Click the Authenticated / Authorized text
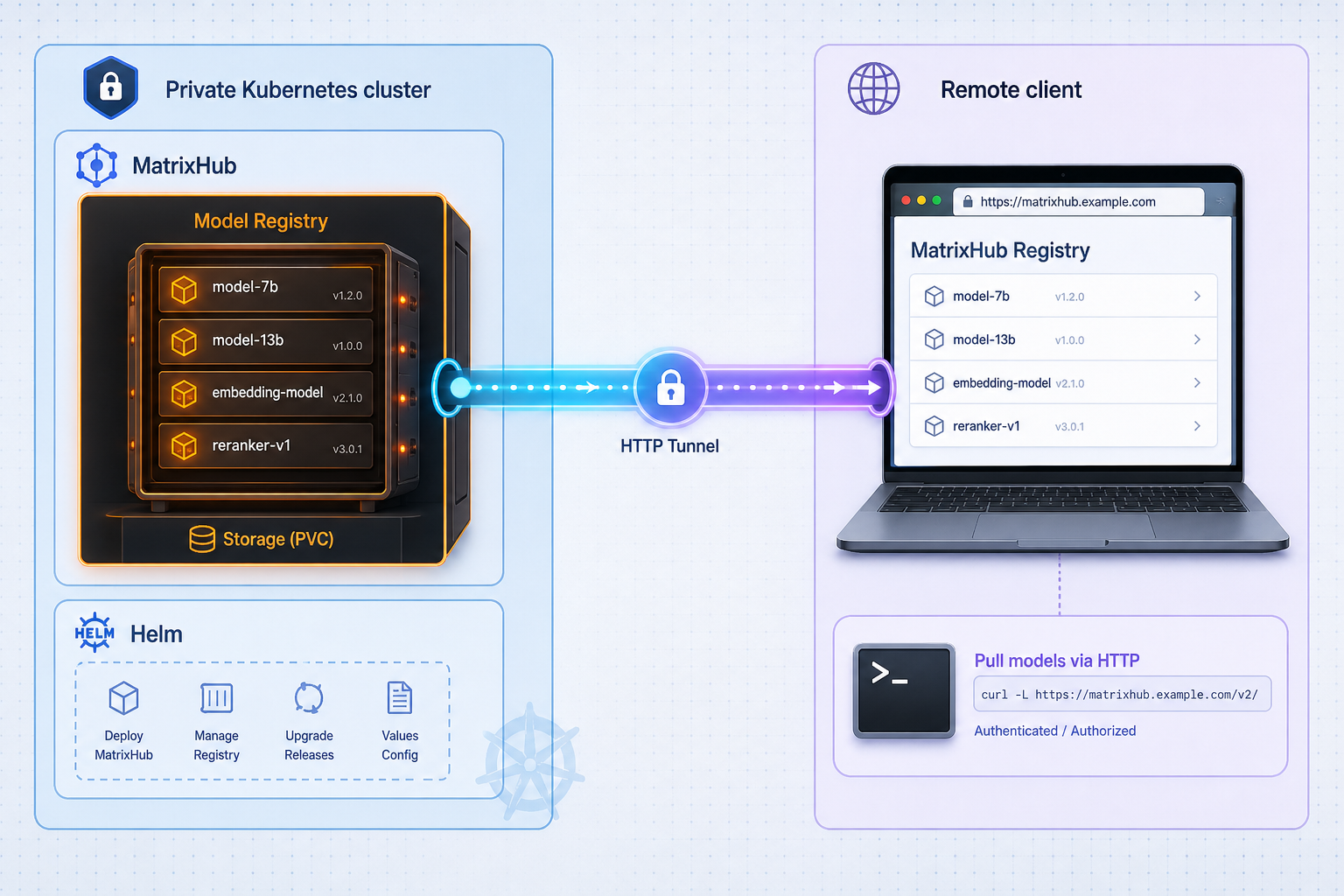Screen dimensions: 1344x896 pos(1055,731)
